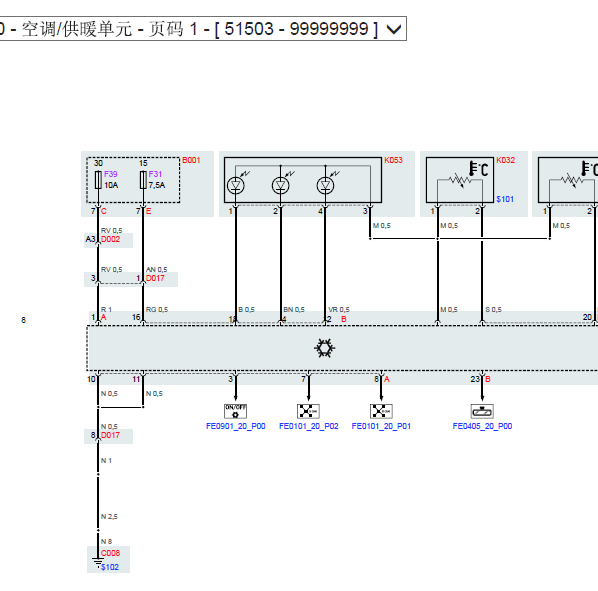The height and width of the screenshot is (591, 598).
Task: Click the A/C snowflake control unit symbol
Action: (325, 348)
